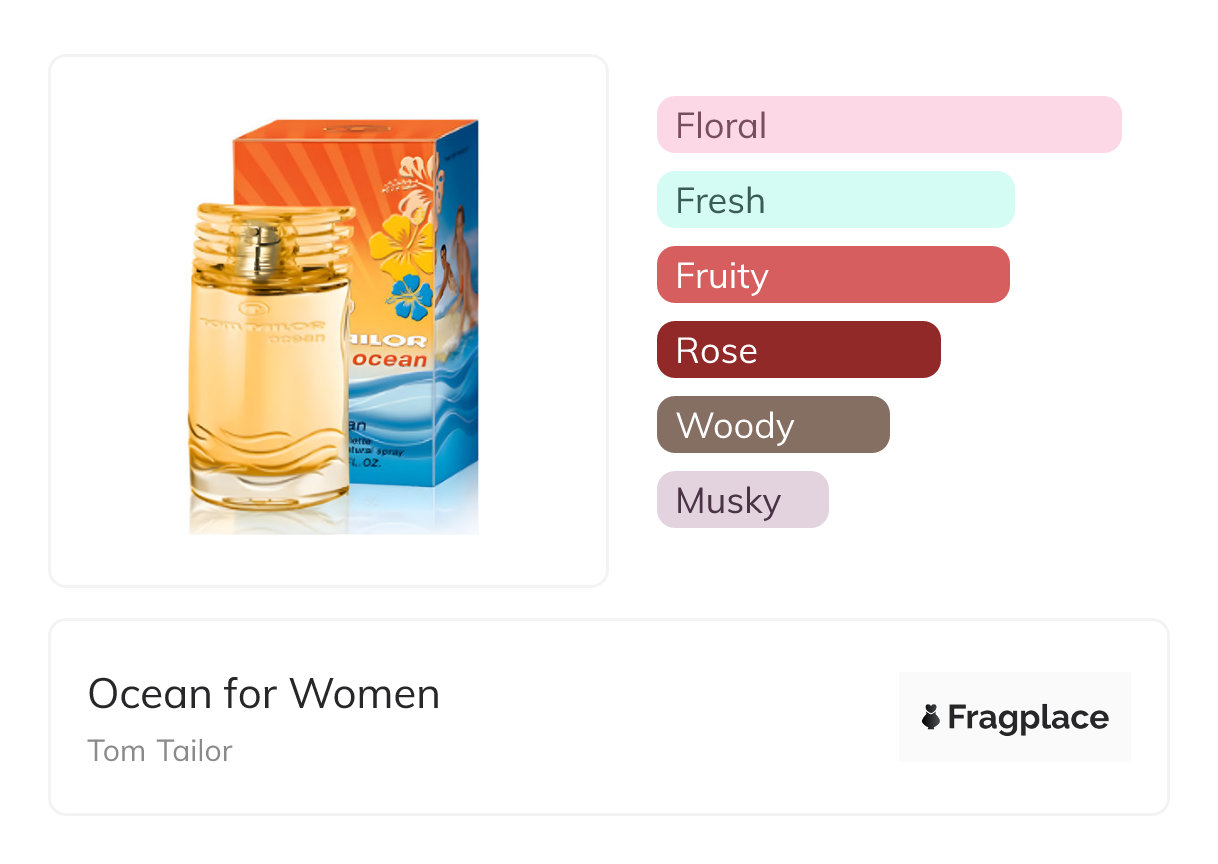Click the Woody accord bar

click(772, 425)
